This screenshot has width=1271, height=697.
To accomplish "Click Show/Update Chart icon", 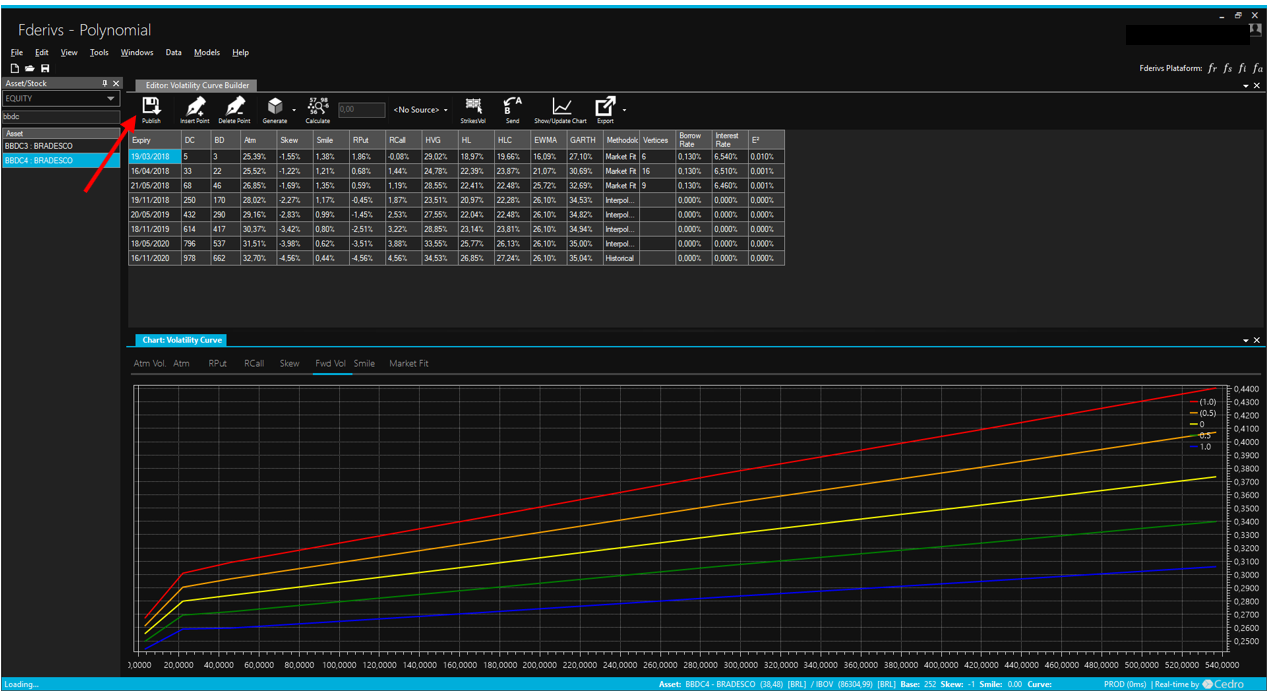I will point(561,107).
